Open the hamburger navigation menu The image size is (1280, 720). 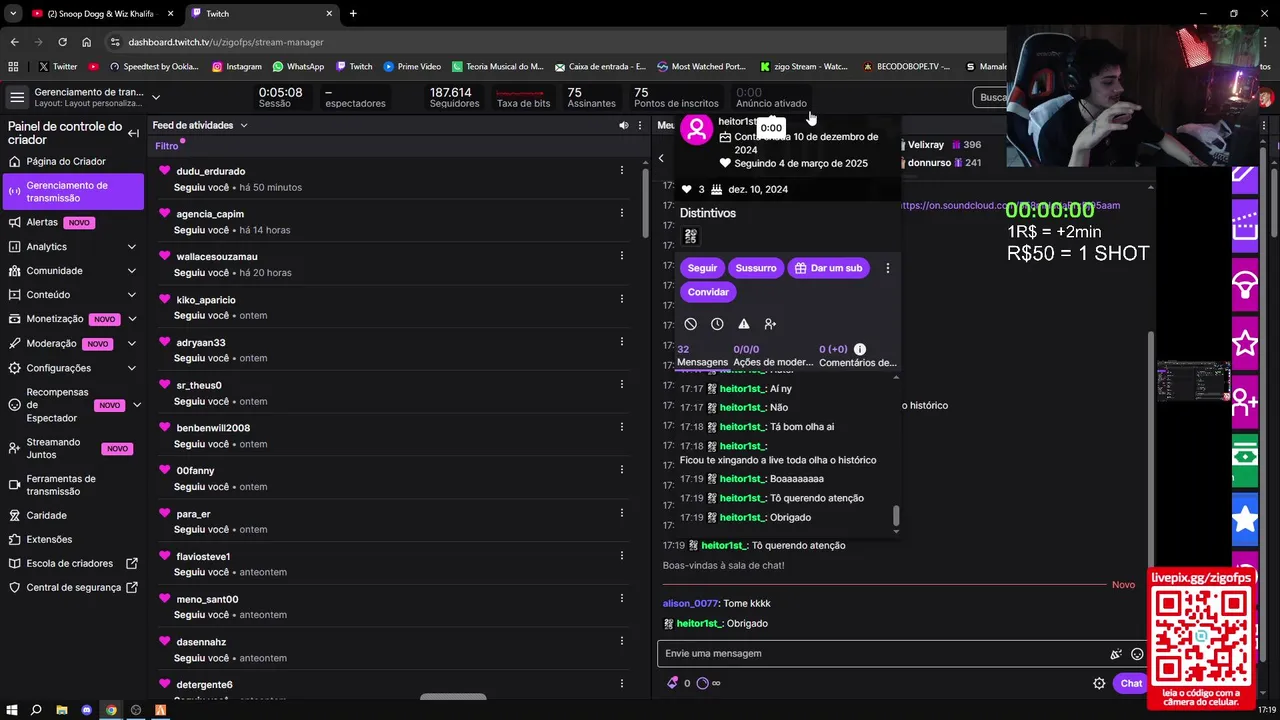click(x=17, y=97)
